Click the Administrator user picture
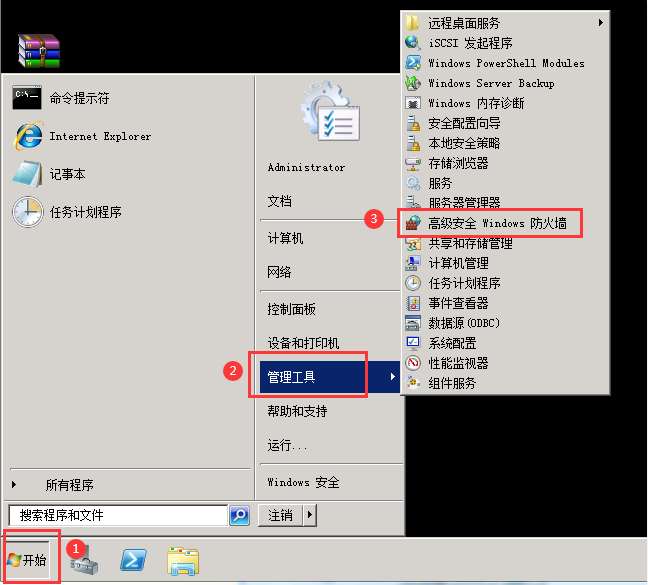The width and height of the screenshot is (648, 585). point(331,112)
